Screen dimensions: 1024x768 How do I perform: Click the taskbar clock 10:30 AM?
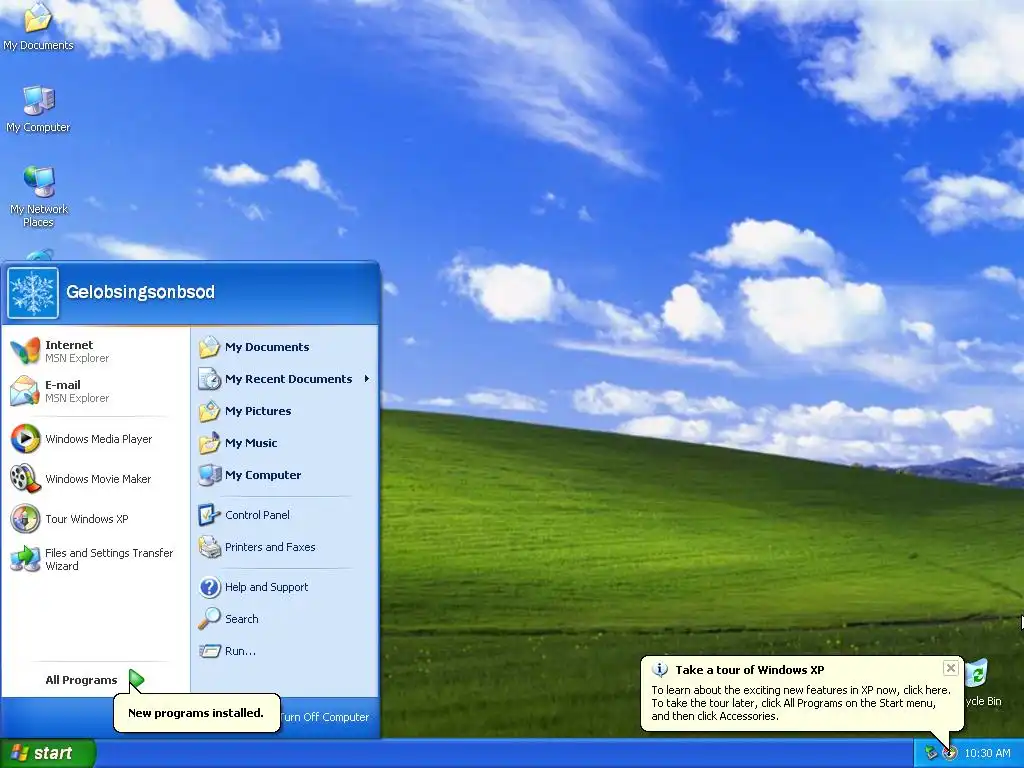click(x=987, y=754)
